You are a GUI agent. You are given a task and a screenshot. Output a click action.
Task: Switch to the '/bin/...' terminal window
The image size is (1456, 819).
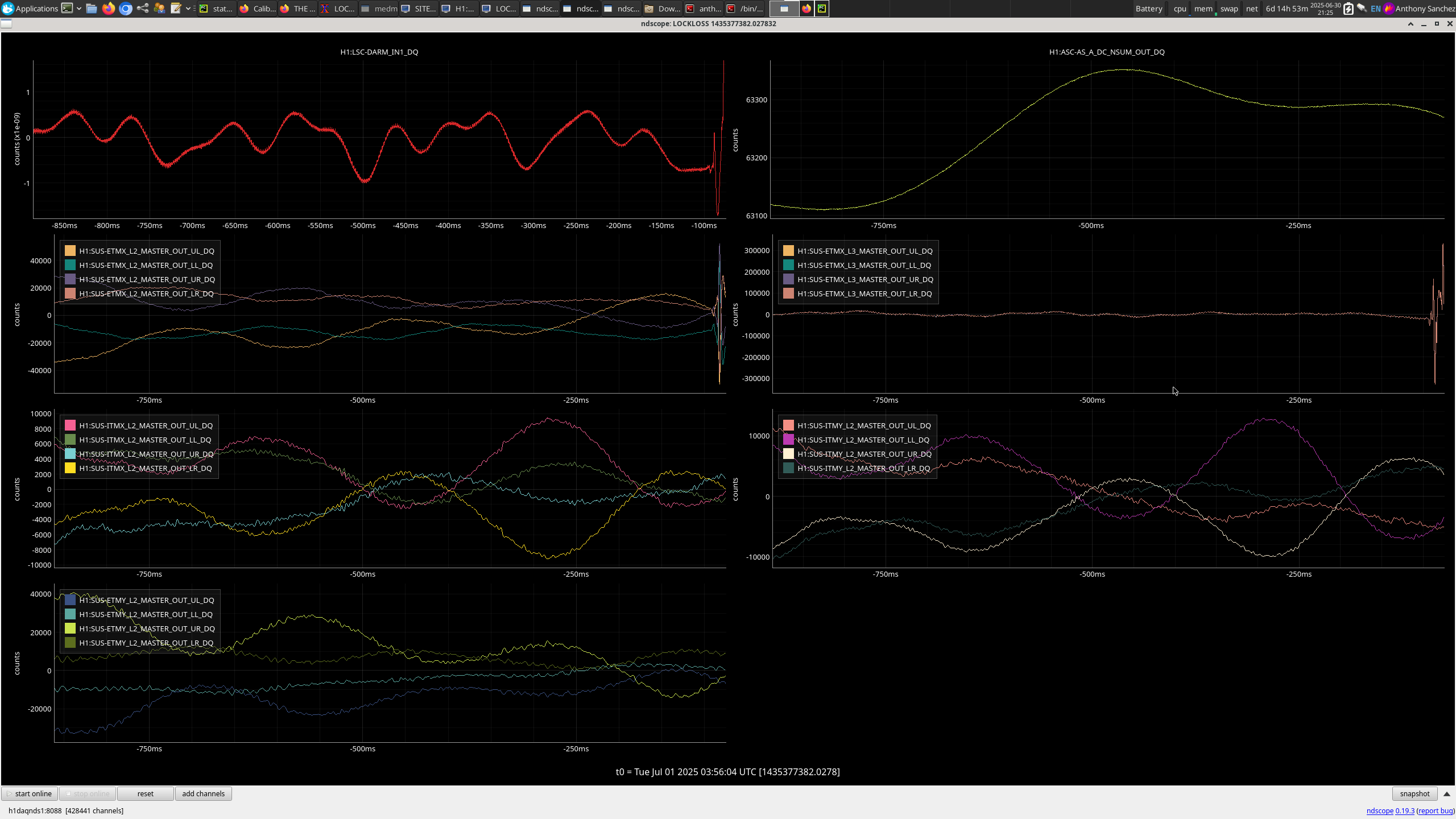[744, 9]
